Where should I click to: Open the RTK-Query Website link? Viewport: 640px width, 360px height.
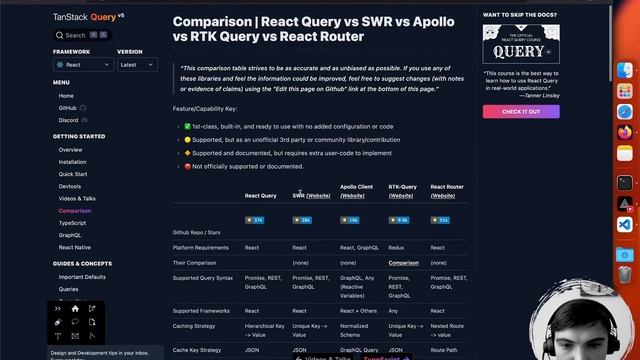click(x=400, y=196)
